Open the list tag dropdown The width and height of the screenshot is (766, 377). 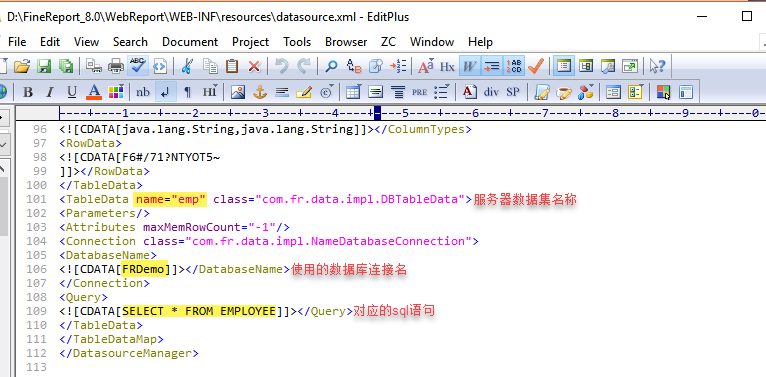pos(441,92)
